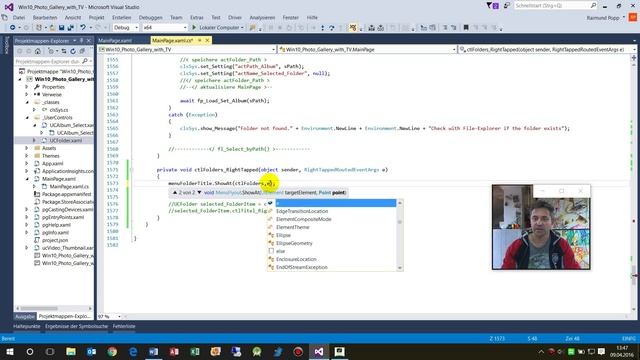640x360 pixels.
Task: Toggle a bookmark using the bookmark icon
Action: tap(466, 28)
